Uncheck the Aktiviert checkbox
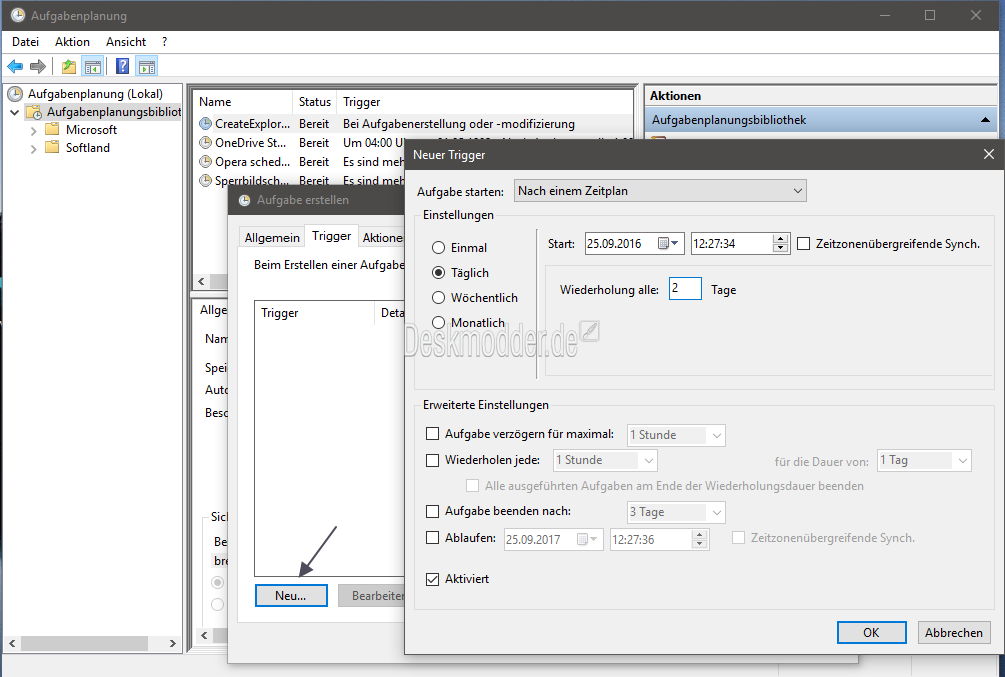1005x677 pixels. tap(433, 579)
